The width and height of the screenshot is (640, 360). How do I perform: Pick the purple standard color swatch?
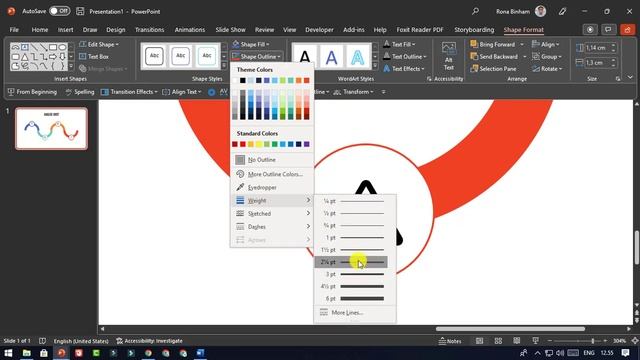coord(307,144)
